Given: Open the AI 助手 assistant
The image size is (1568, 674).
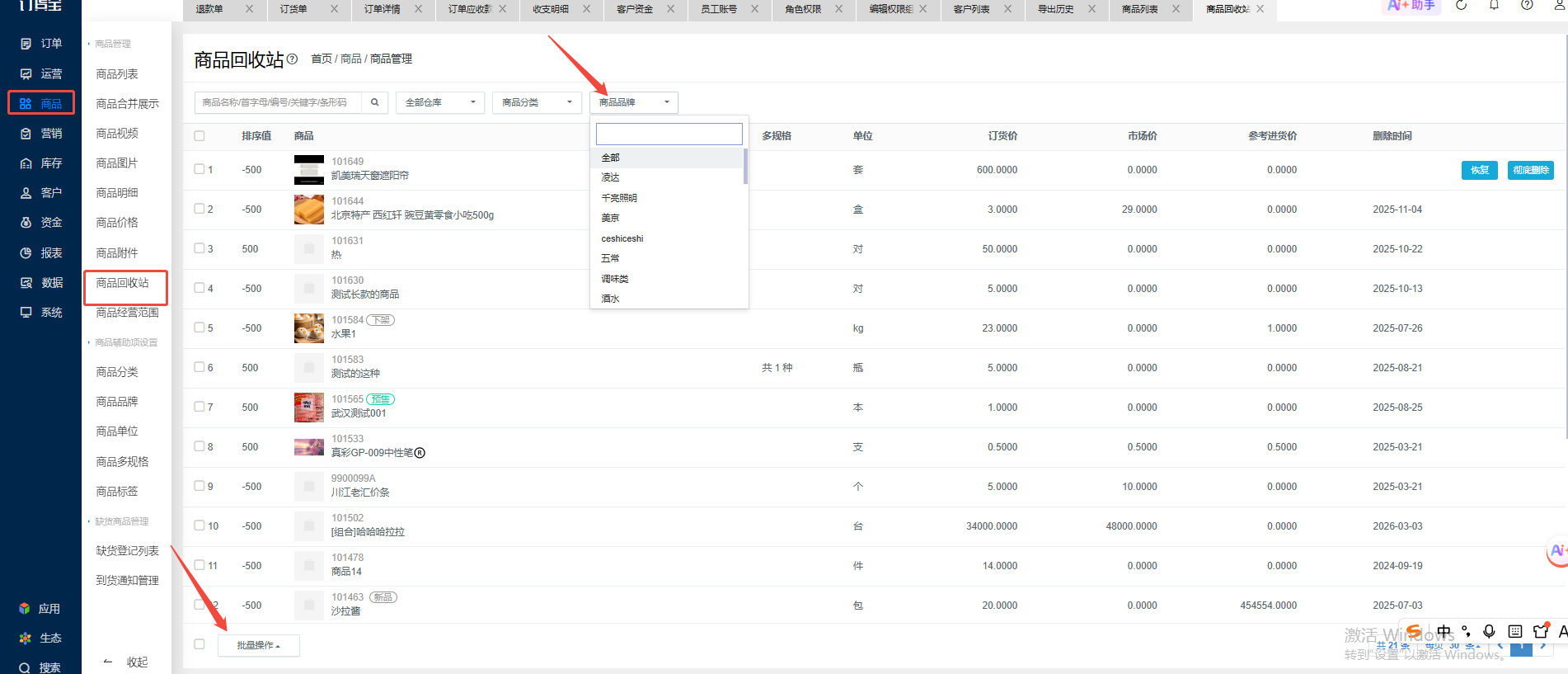Looking at the screenshot, I should pos(1412,6).
